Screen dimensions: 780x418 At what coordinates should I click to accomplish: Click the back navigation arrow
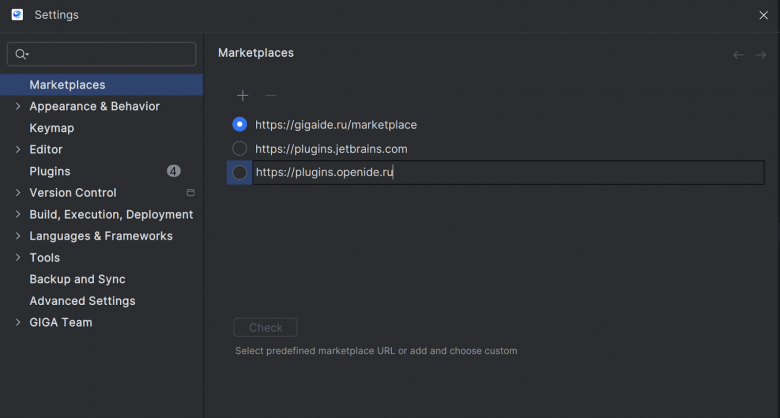click(738, 55)
